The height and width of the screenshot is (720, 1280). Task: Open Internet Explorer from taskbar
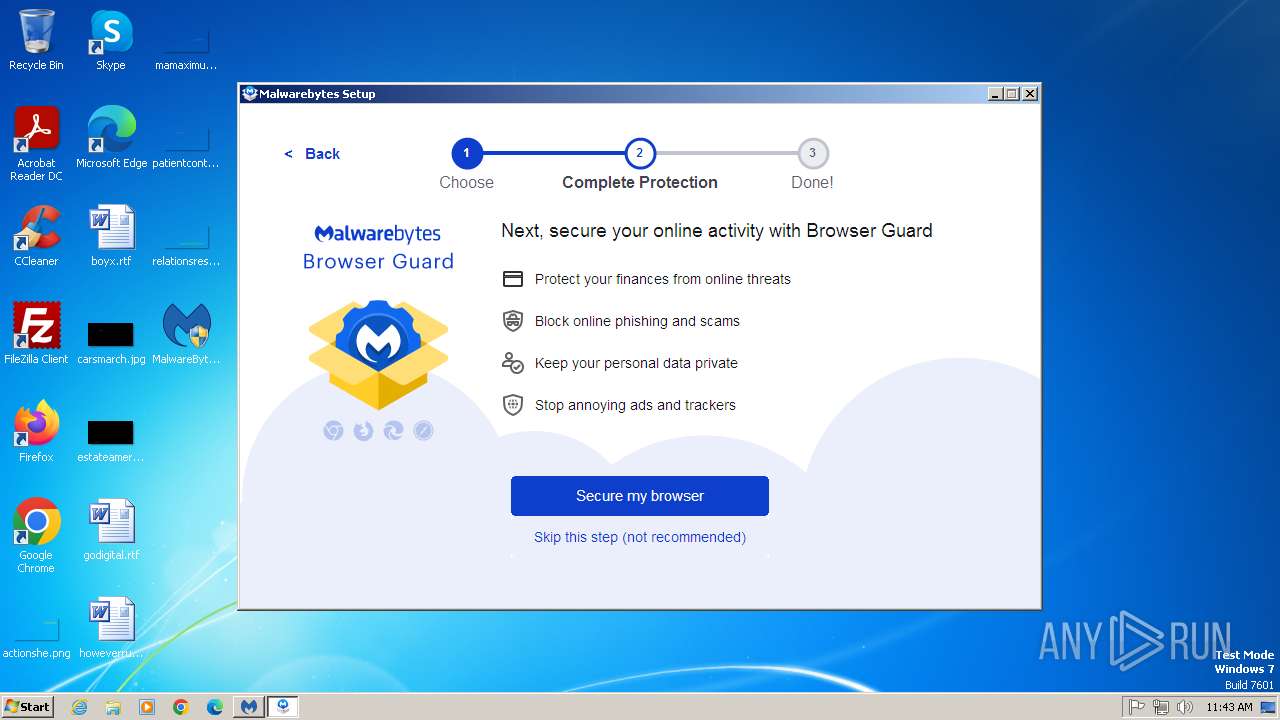80,707
